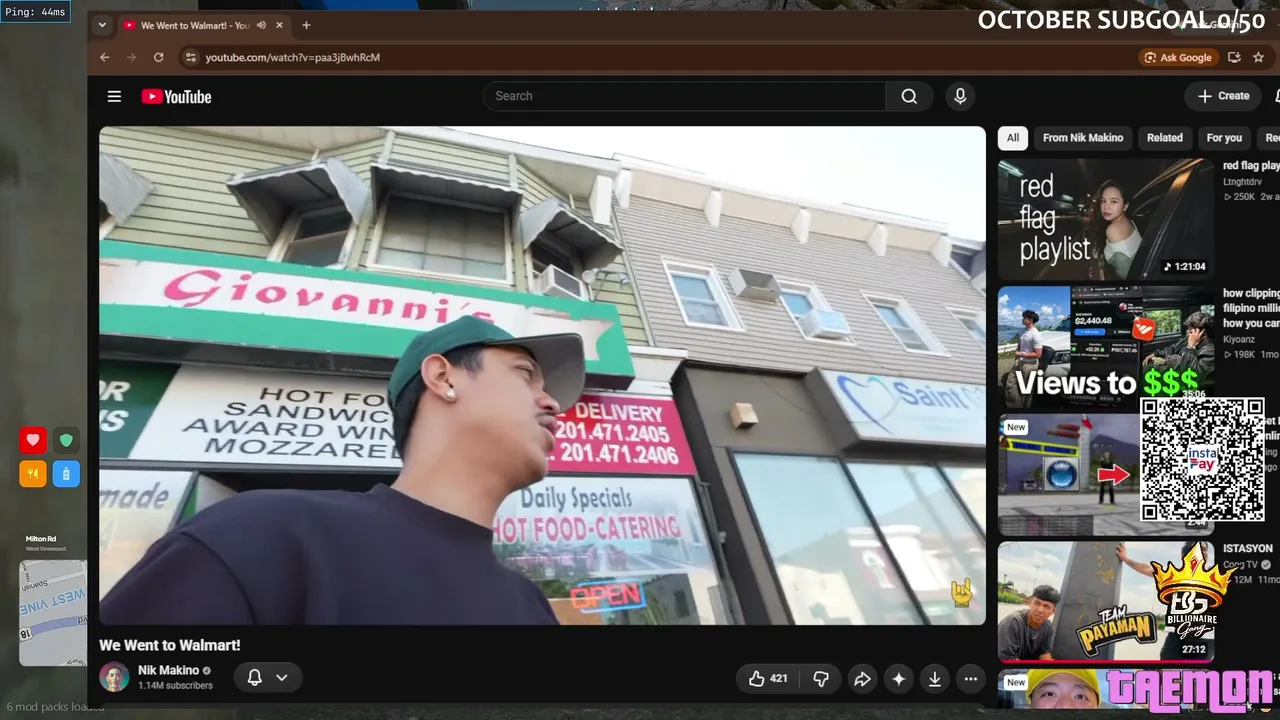
Task: Share the video using the arrow icon
Action: click(x=862, y=679)
